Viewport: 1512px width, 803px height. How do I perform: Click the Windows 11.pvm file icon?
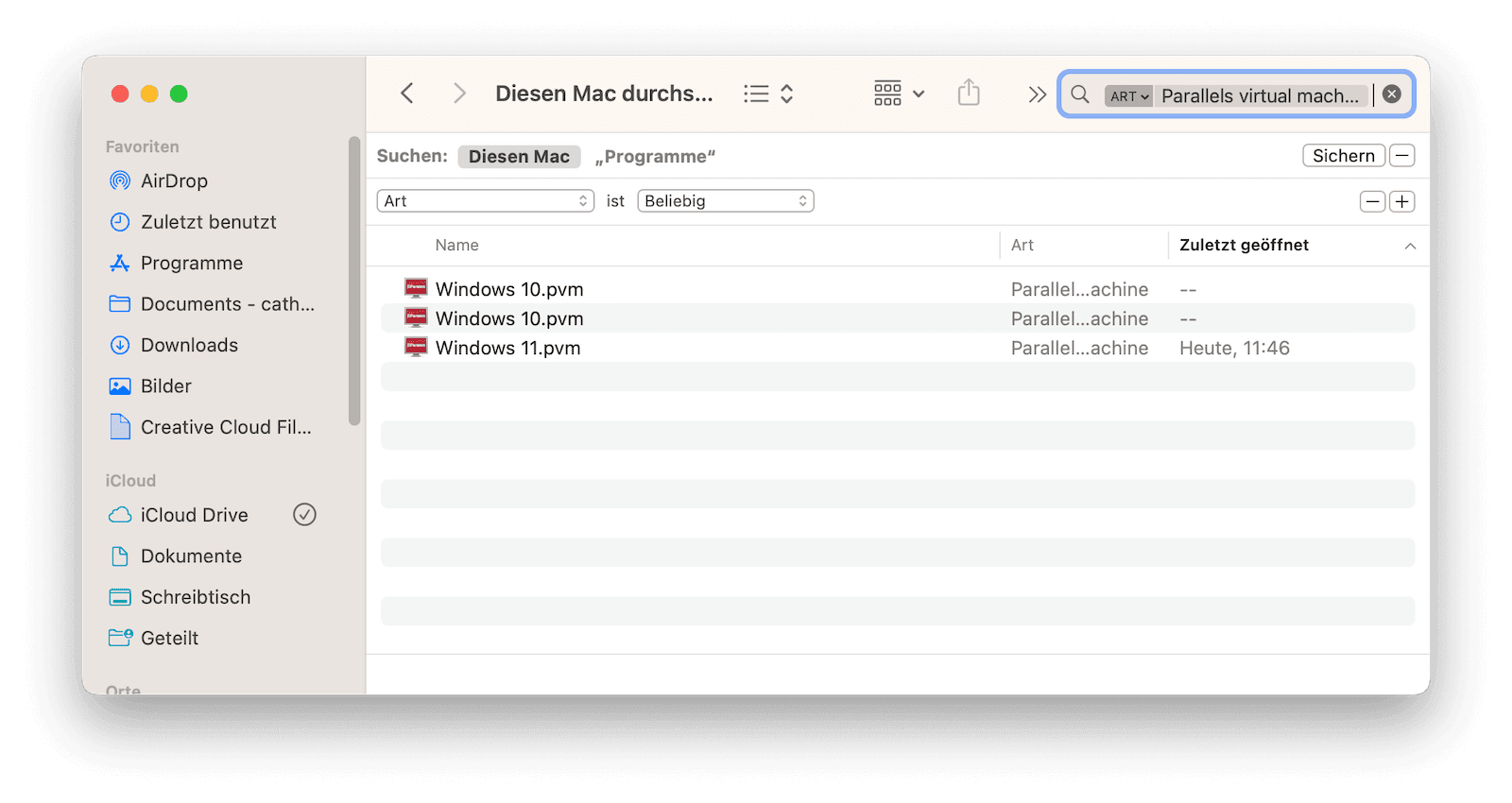(416, 347)
